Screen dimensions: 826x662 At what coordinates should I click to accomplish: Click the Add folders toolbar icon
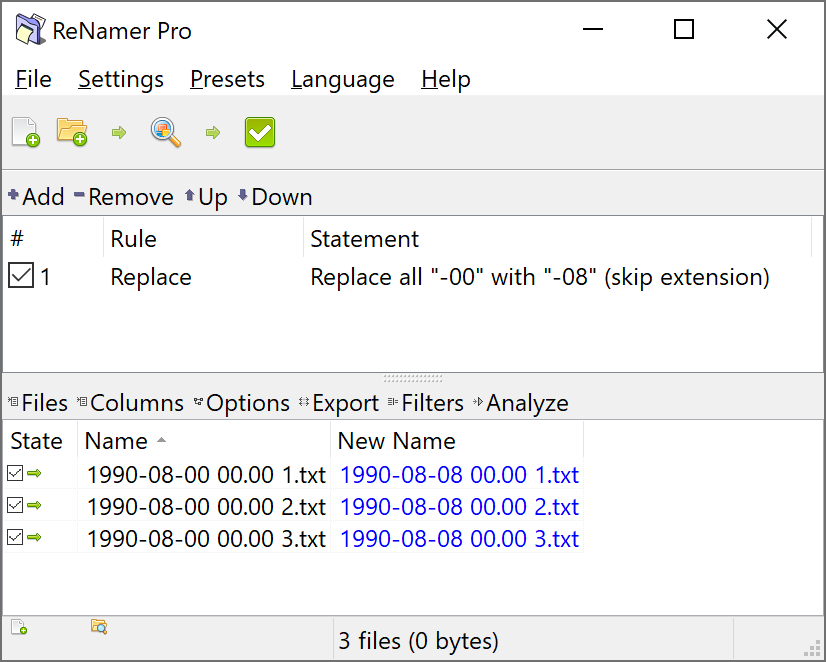(x=72, y=132)
